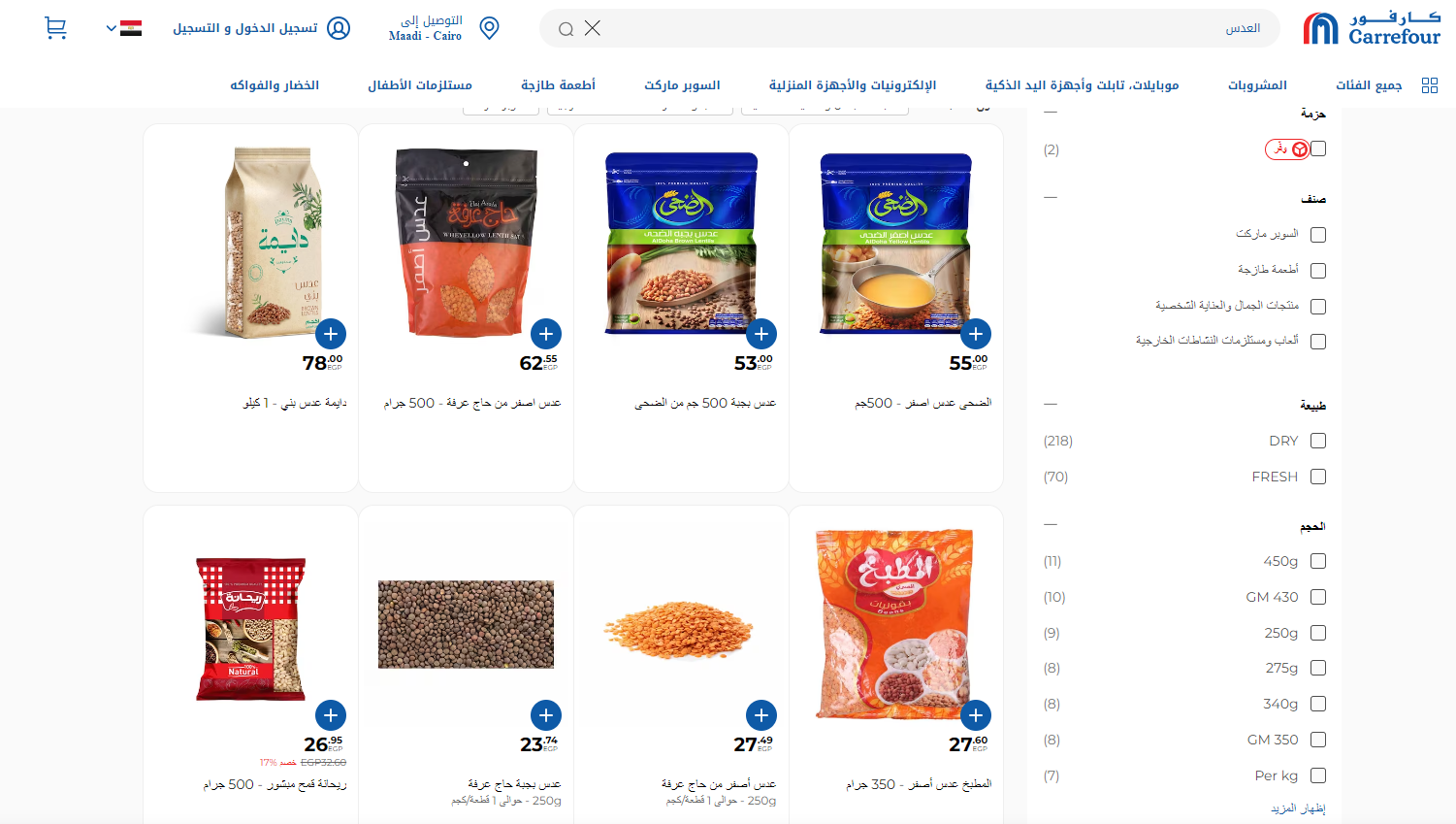Click the search magnifier icon
This screenshot has width=1456, height=824.
click(566, 29)
